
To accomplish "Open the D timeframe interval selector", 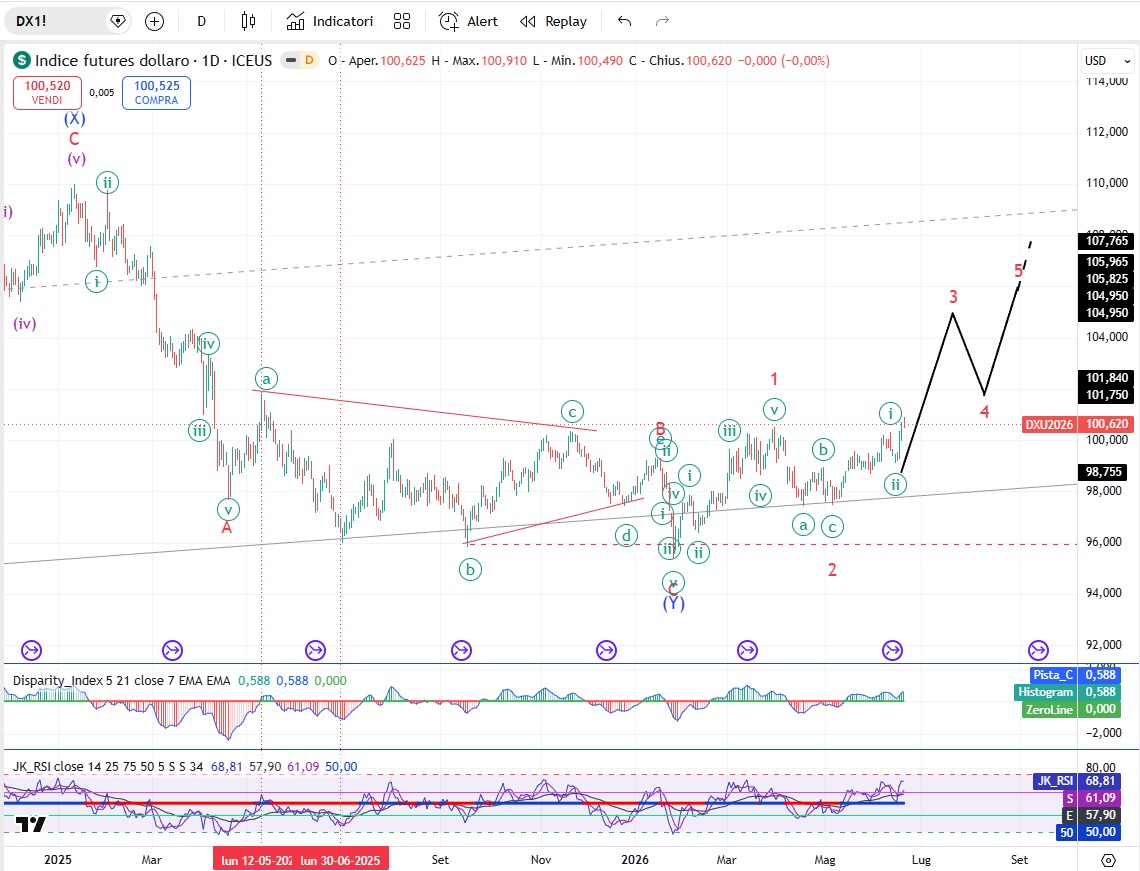I will pyautogui.click(x=201, y=22).
